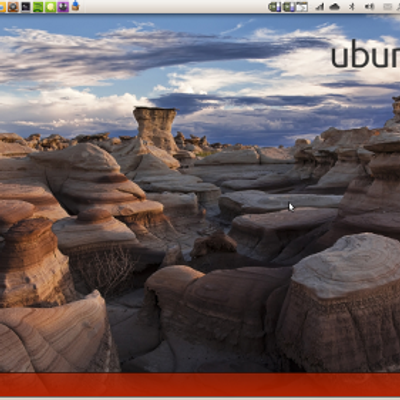
Task: Open the window-shaped applet beside the system monitors
Action: click(302, 7)
